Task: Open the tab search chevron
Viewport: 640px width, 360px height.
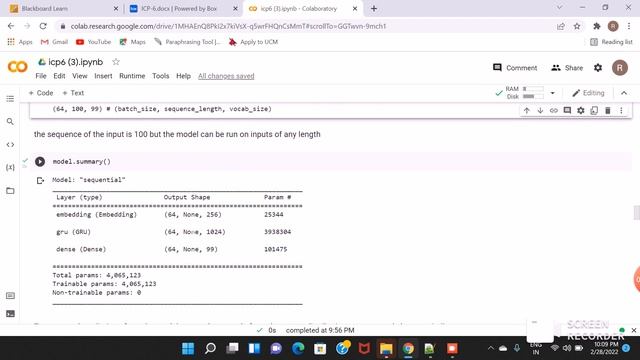Action: tap(559, 8)
